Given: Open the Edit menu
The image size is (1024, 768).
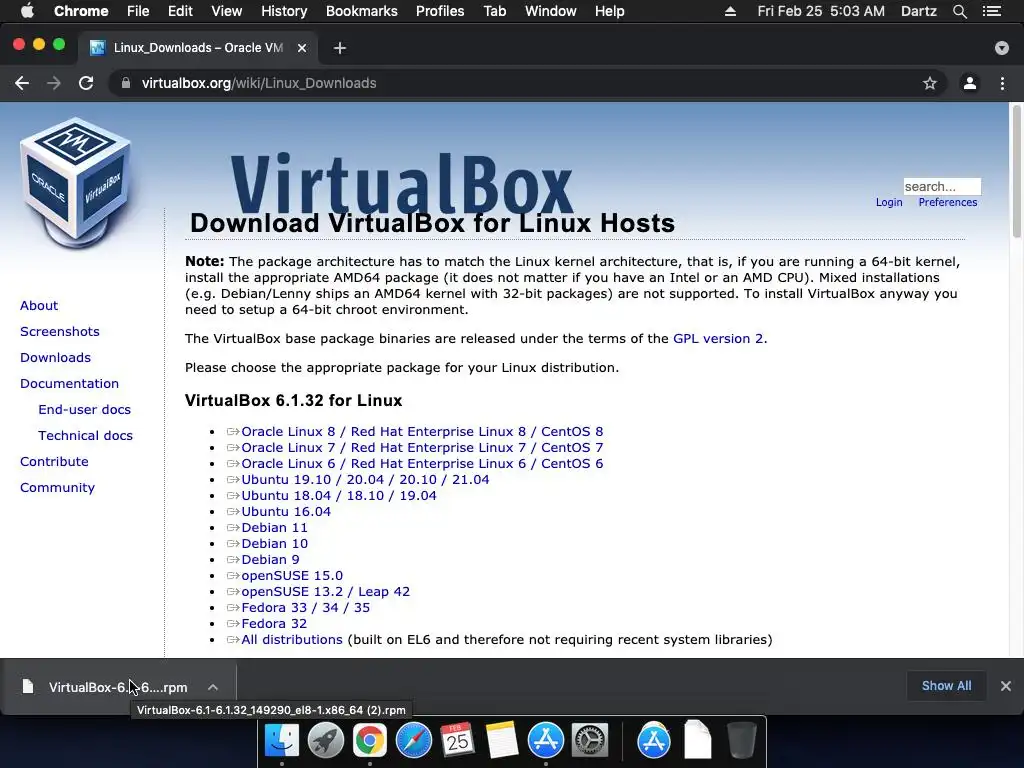Looking at the screenshot, I should (180, 11).
